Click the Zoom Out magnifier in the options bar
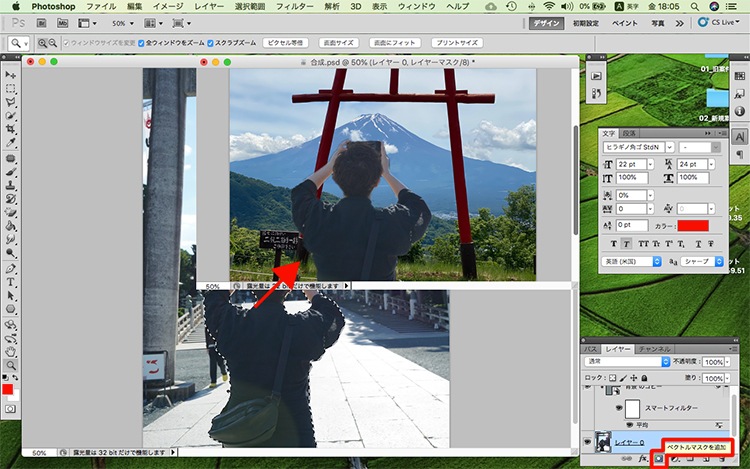The image size is (750, 469). point(53,43)
